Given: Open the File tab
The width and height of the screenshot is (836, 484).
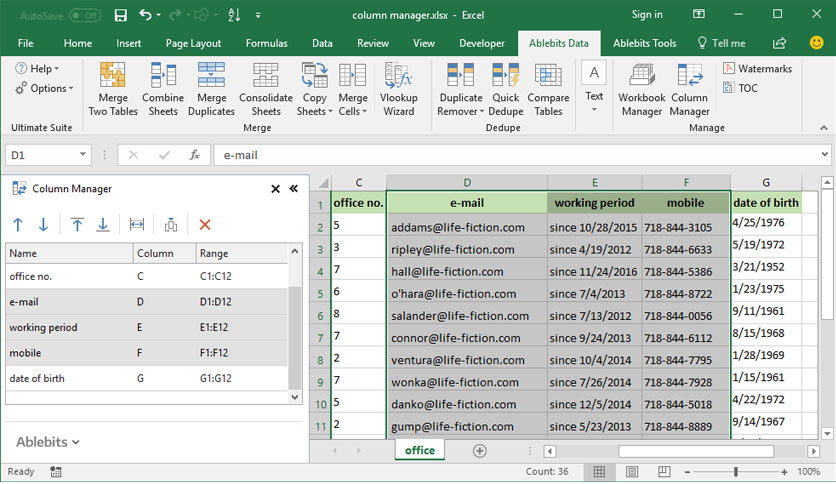Looking at the screenshot, I should pos(25,43).
